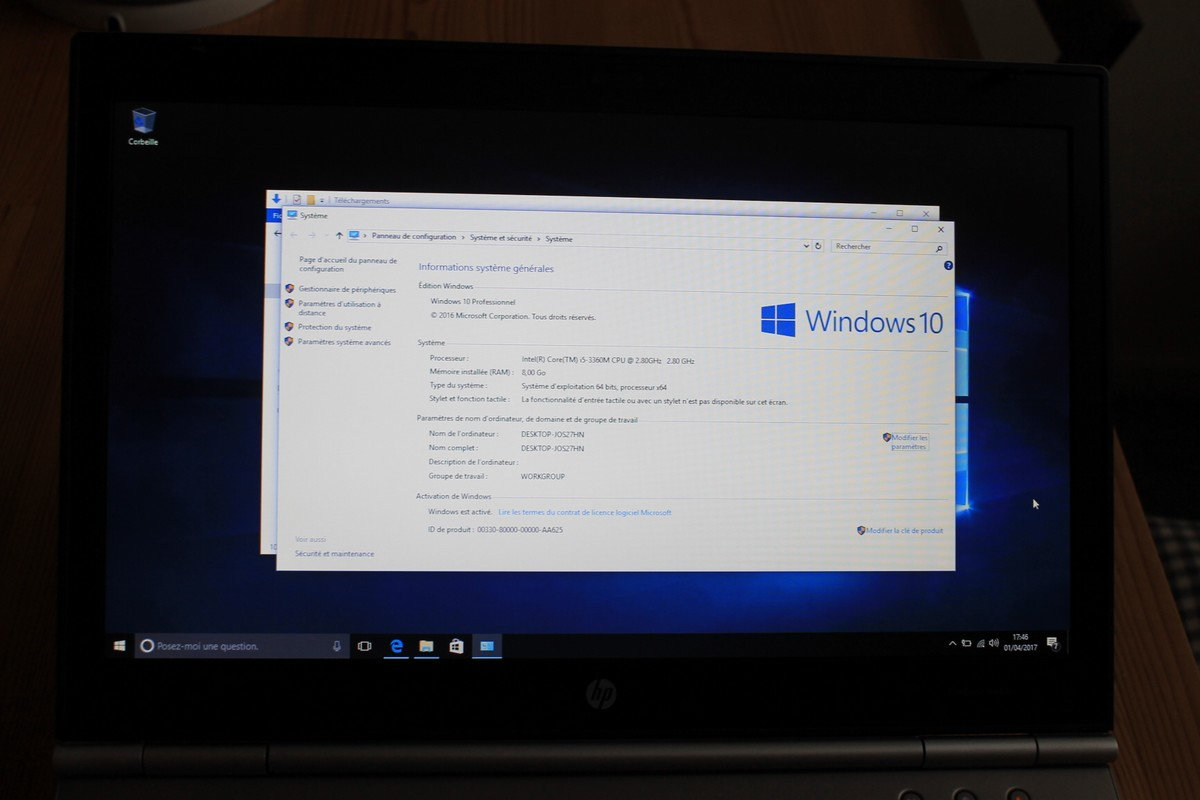Viewport: 1200px width, 800px height.
Task: Select the WORKGROUP value
Action: [x=543, y=477]
